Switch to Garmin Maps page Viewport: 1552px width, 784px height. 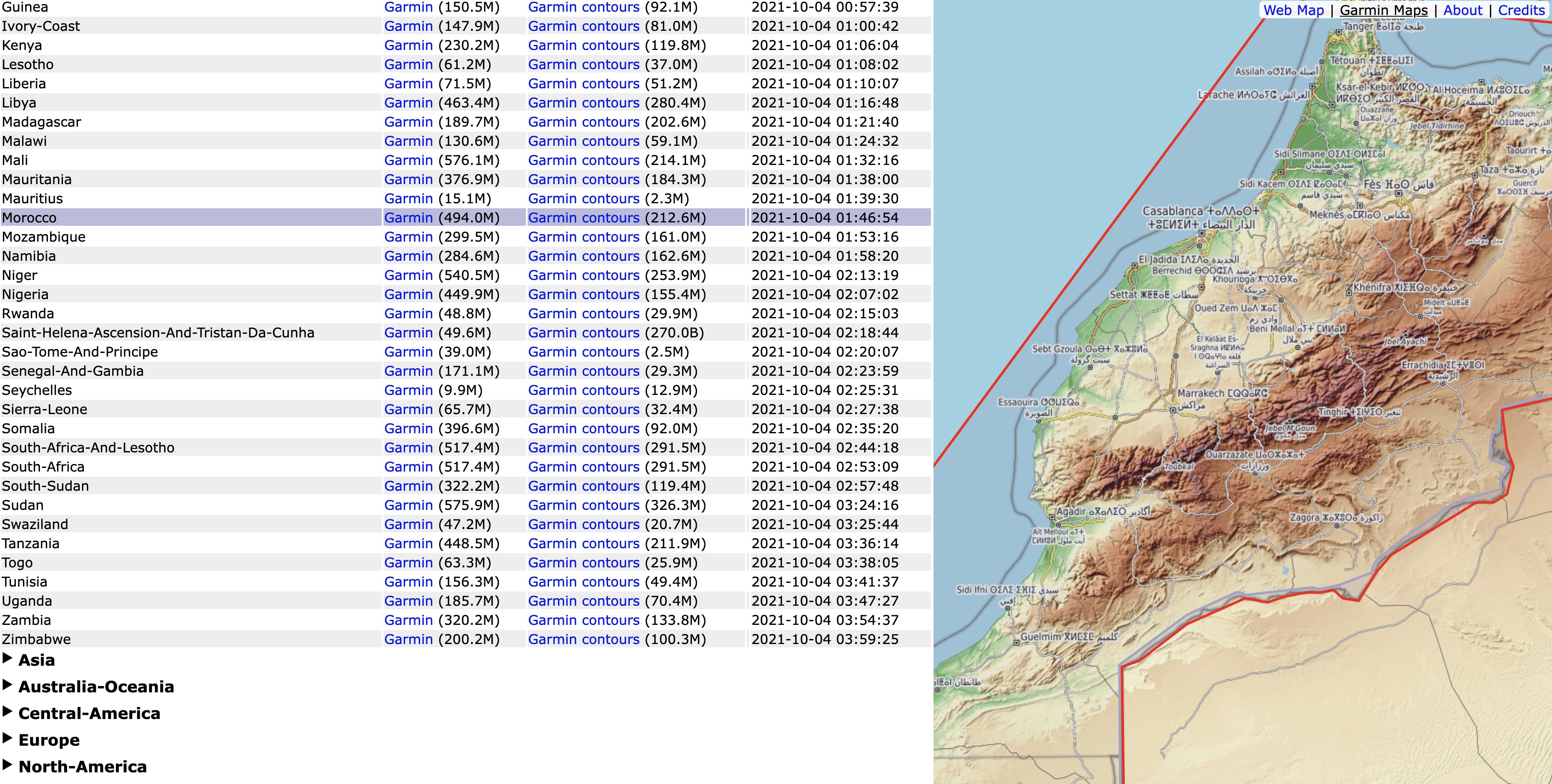pos(1383,10)
